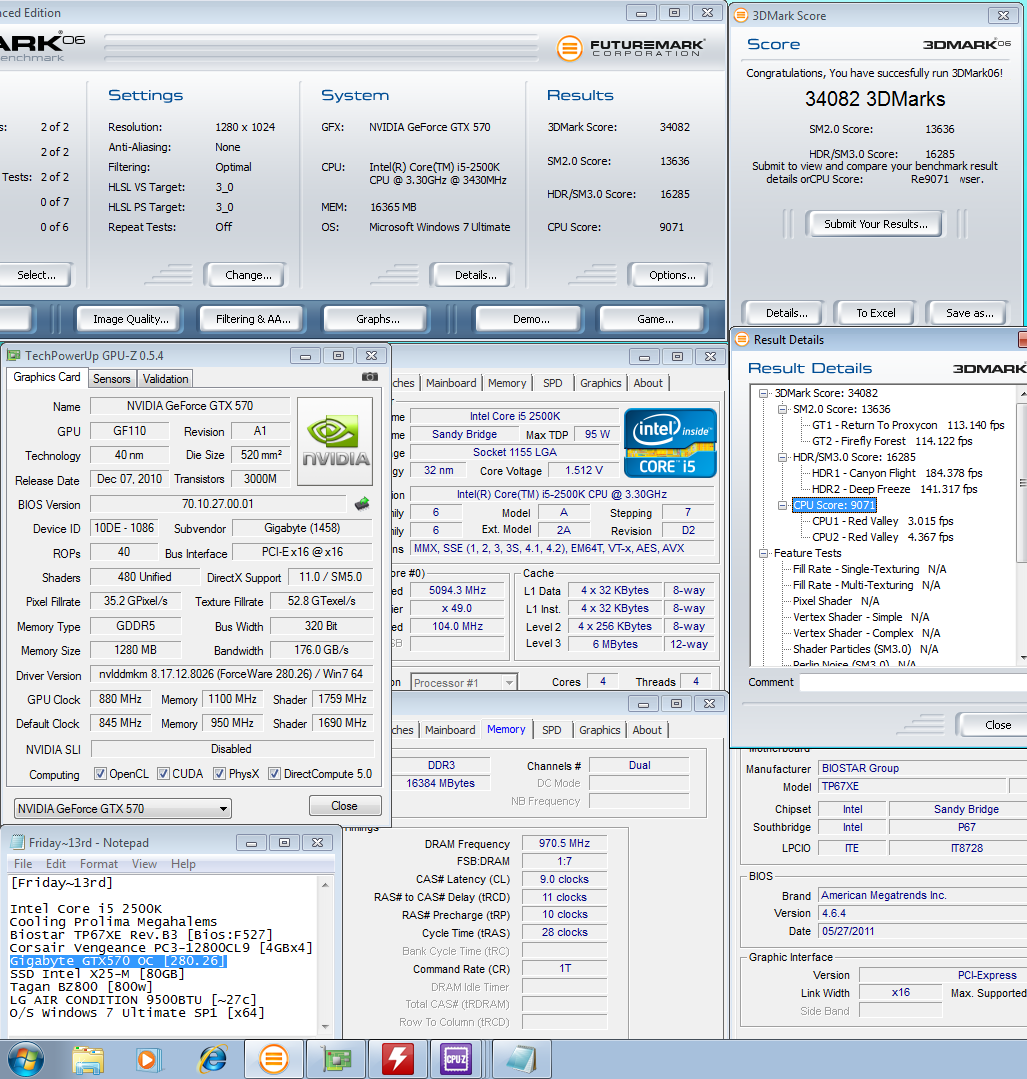Screen dimensions: 1027x1079
Task: Open the SPD tab in upper CPU-Z window
Action: click(553, 383)
